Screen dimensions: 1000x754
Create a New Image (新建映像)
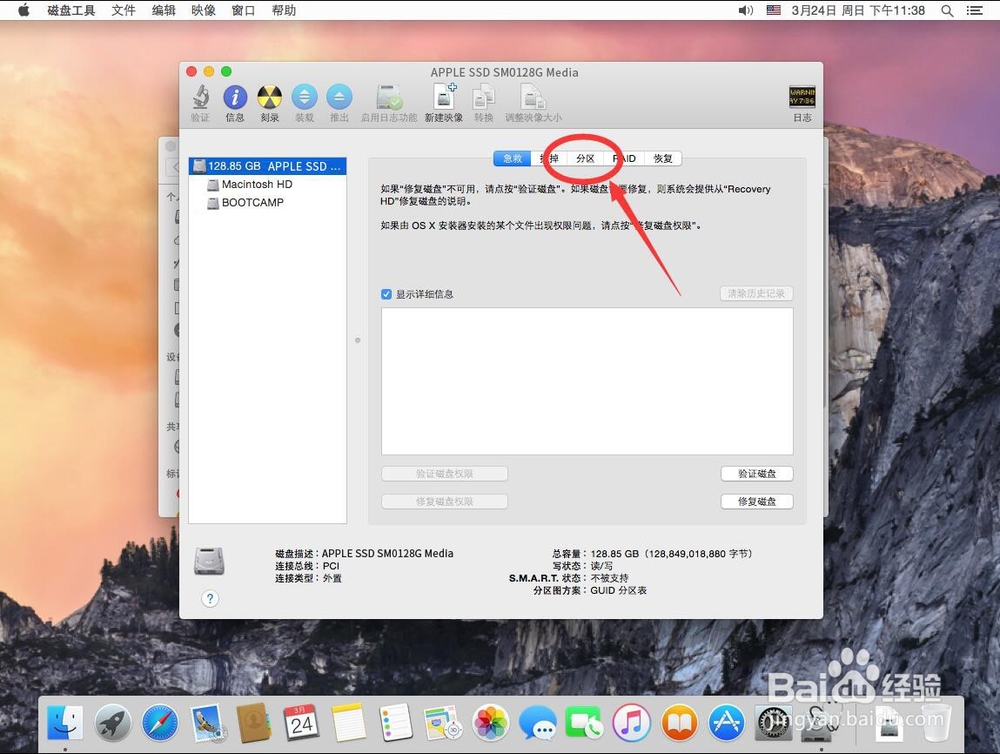pos(444,103)
